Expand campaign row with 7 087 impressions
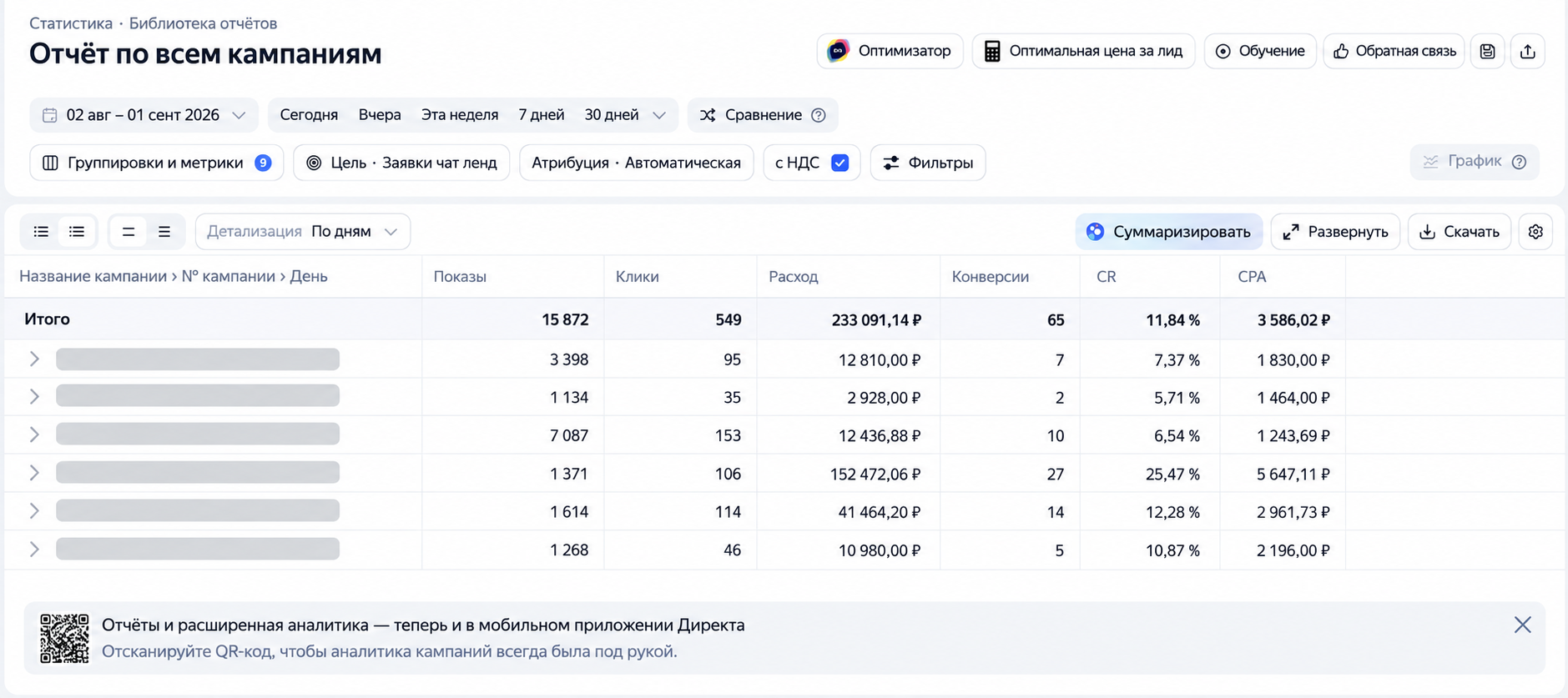Image resolution: width=1568 pixels, height=698 pixels. tap(34, 435)
